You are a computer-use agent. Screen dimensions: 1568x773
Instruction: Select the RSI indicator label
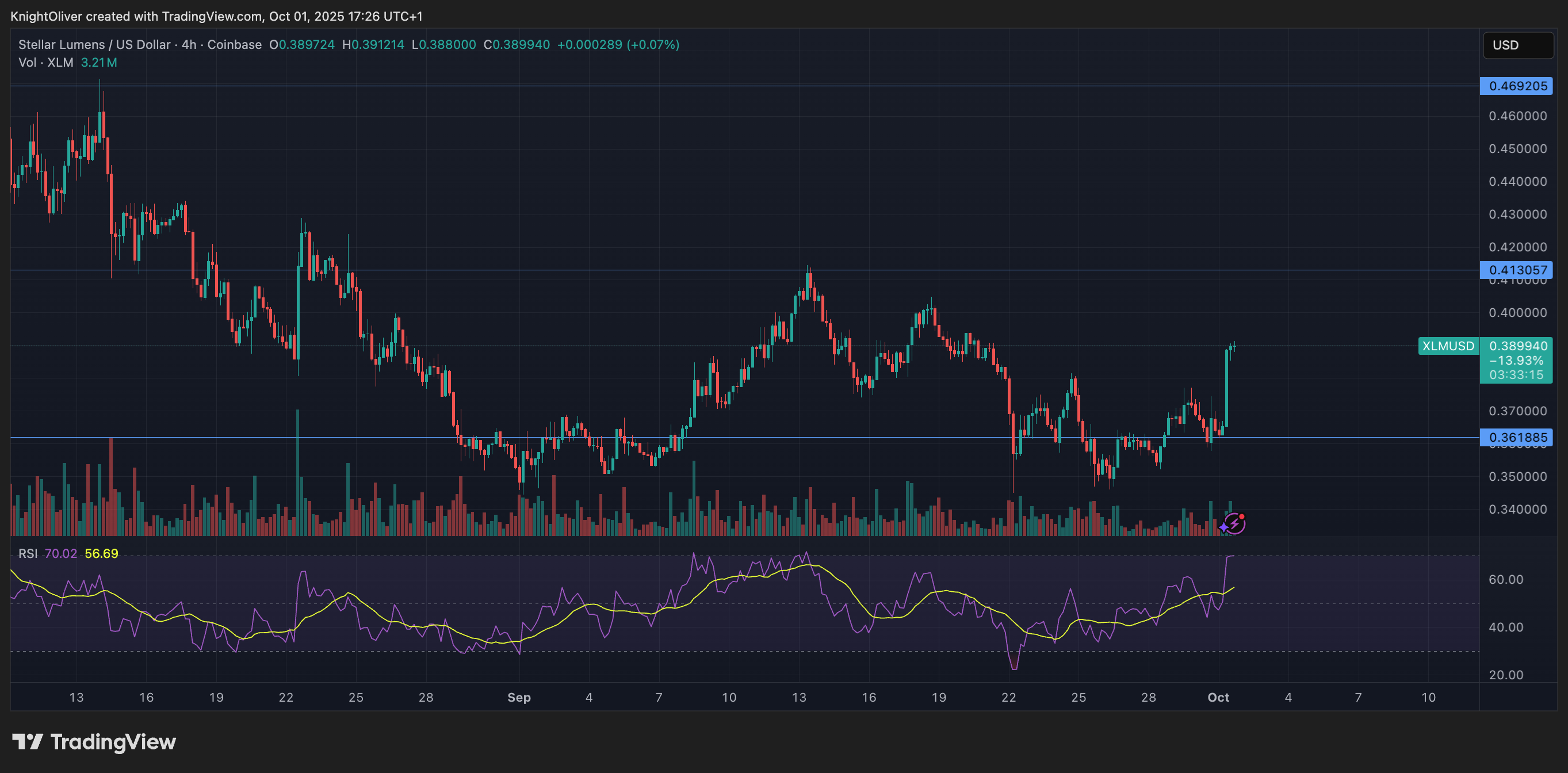point(29,554)
